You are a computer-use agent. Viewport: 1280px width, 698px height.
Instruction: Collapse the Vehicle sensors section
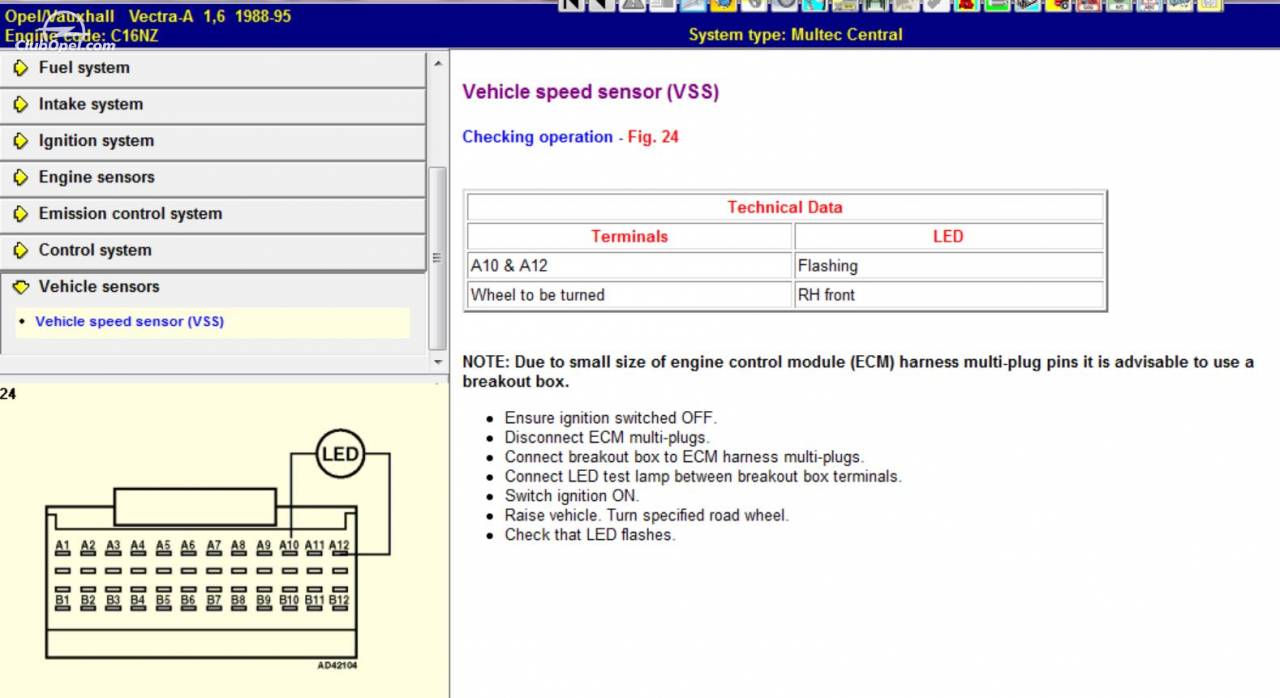point(212,287)
